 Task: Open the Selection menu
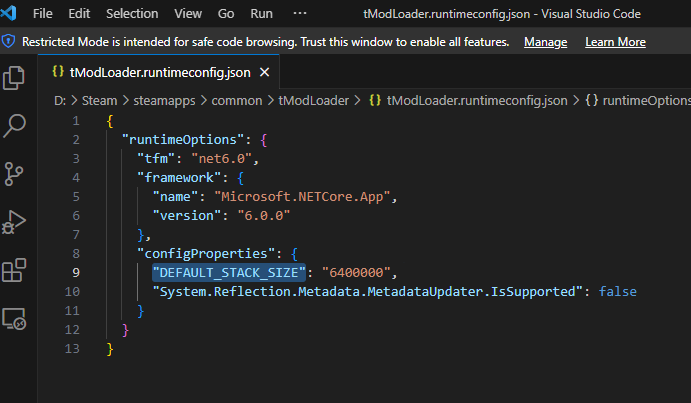(x=131, y=15)
